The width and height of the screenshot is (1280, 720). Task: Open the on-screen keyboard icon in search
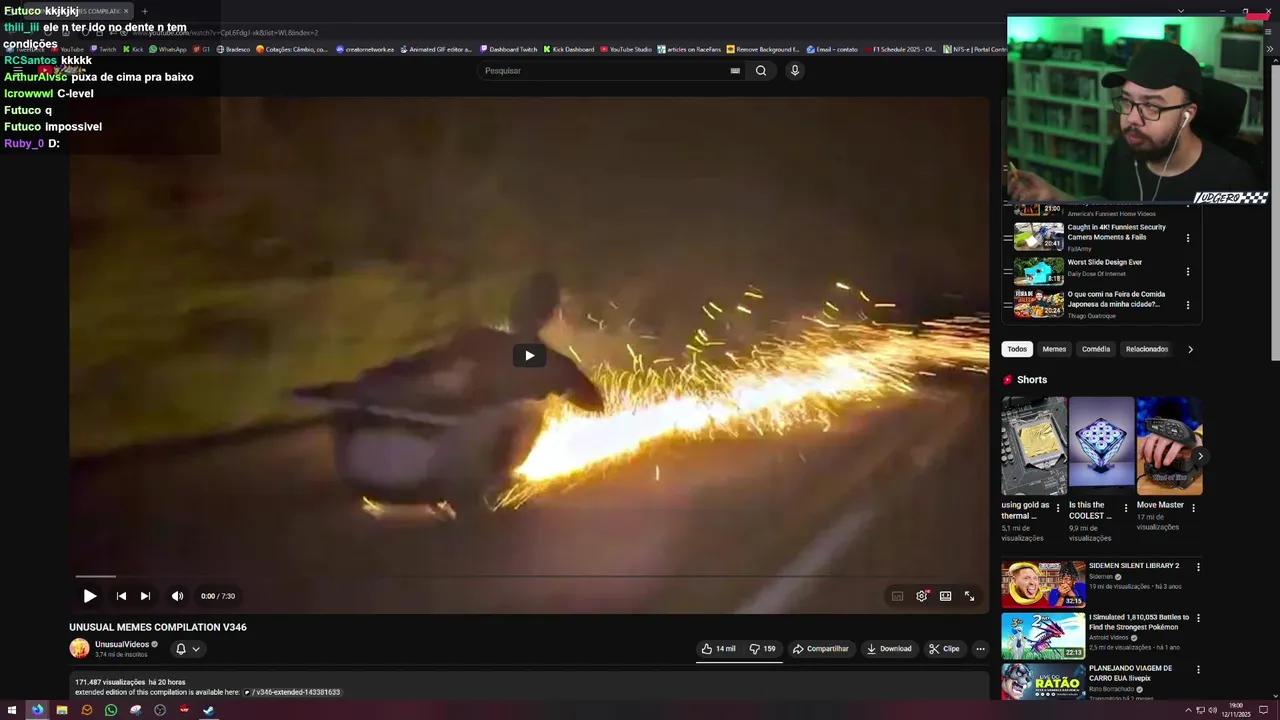click(x=735, y=70)
